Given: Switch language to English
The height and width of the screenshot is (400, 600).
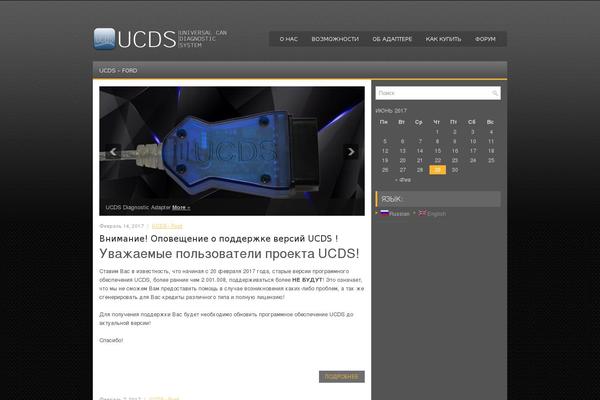Looking at the screenshot, I should (x=436, y=214).
